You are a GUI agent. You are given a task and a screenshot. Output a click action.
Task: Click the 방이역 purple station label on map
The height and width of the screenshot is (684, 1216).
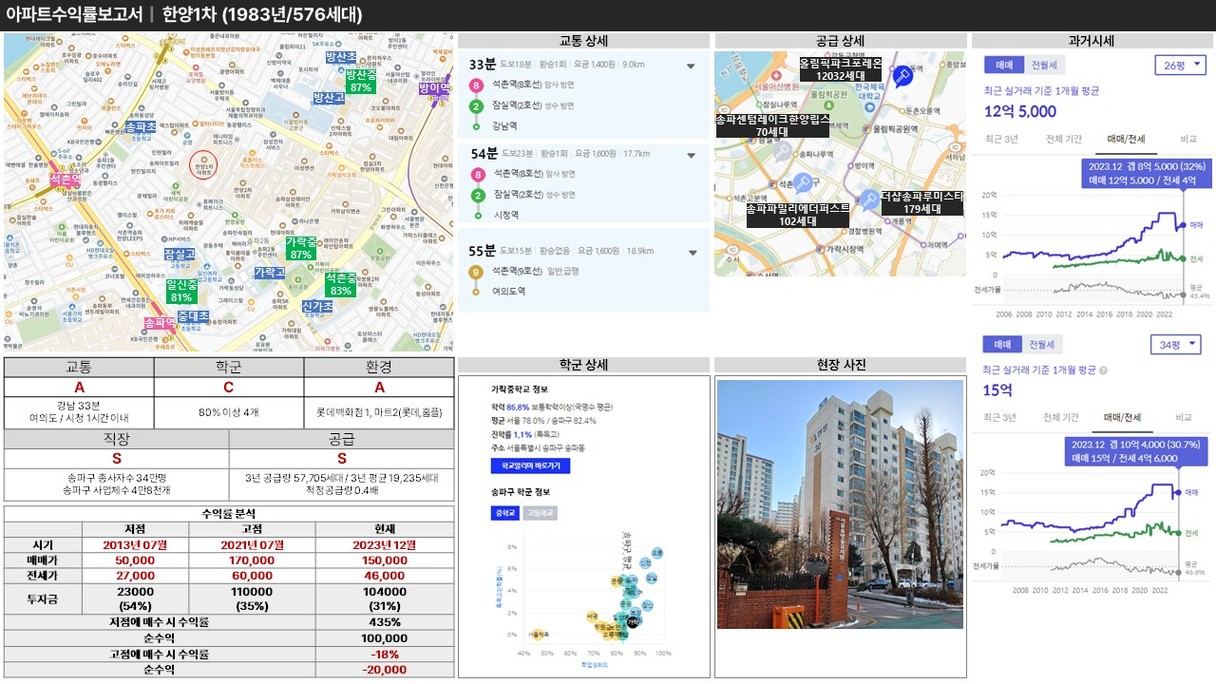pos(434,88)
